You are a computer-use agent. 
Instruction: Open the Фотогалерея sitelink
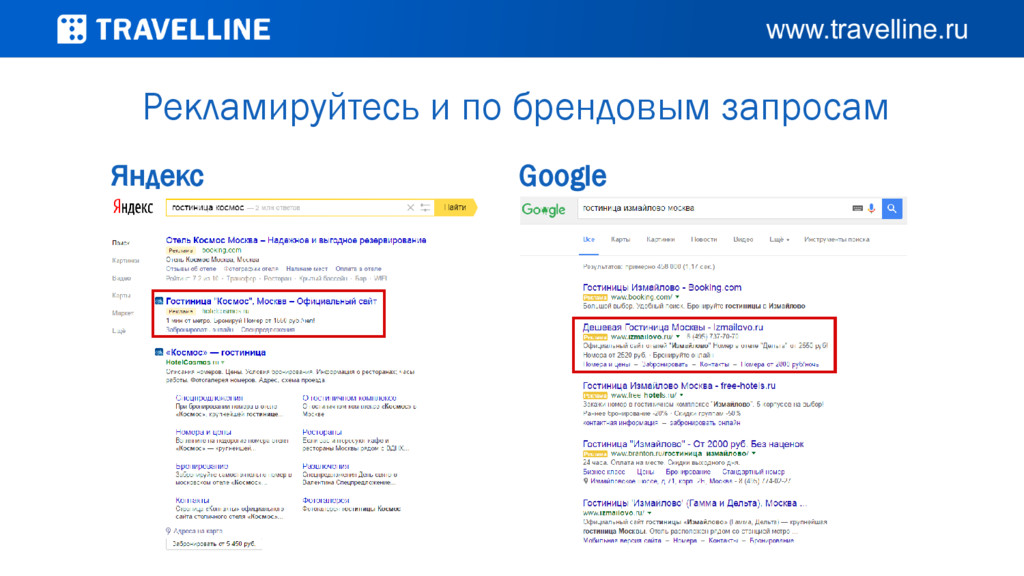pyautogui.click(x=326, y=500)
